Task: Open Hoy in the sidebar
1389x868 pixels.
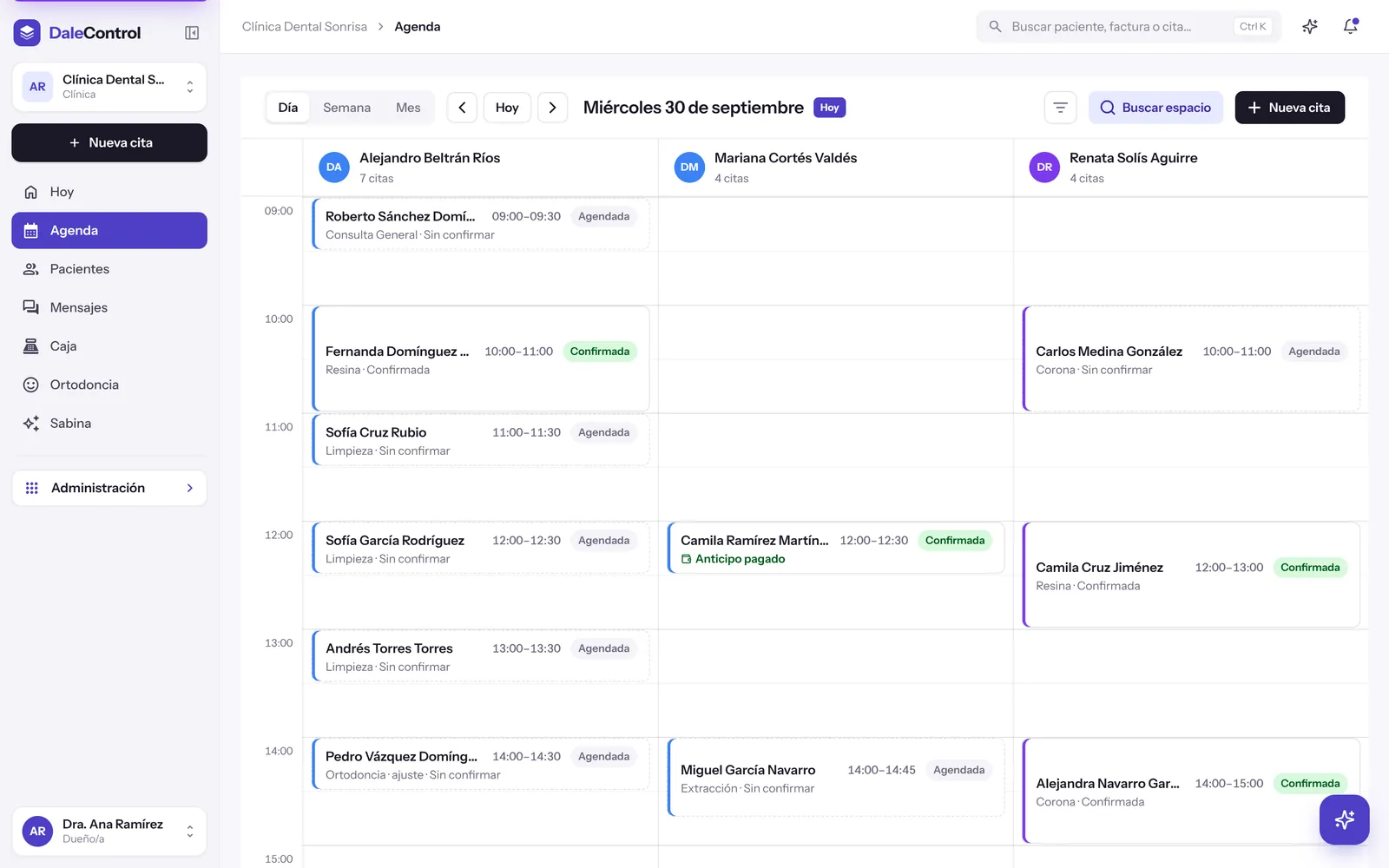Action: (x=109, y=192)
